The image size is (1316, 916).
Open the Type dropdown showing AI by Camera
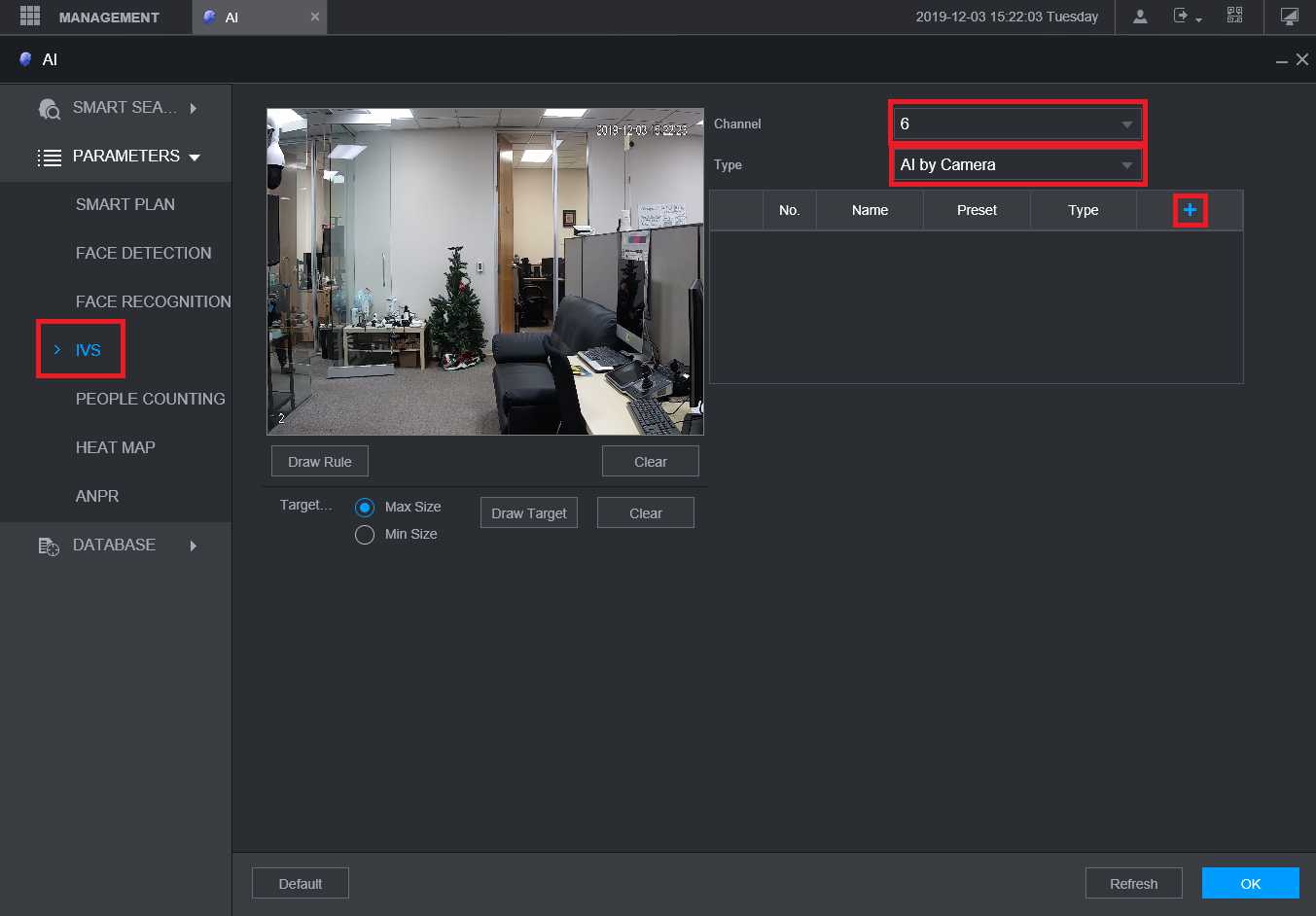coord(1016,165)
